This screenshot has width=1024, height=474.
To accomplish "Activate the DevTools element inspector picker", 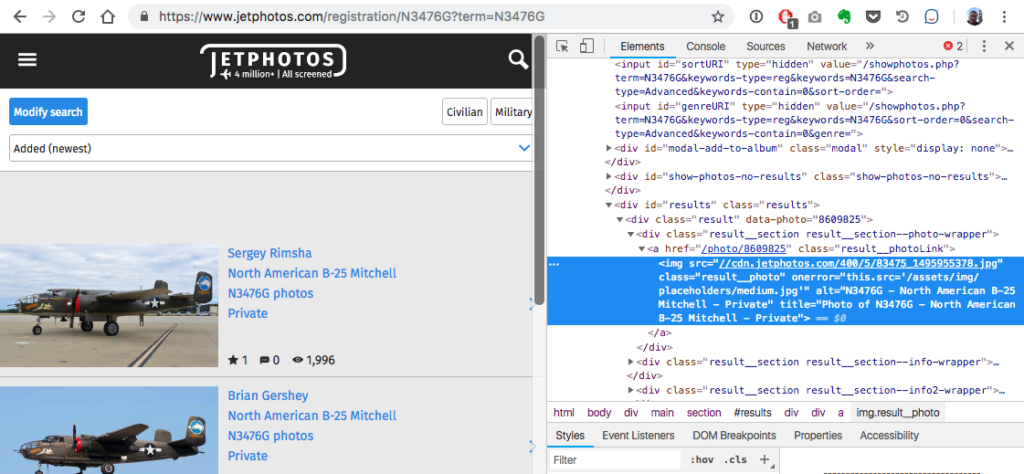I will click(562, 46).
